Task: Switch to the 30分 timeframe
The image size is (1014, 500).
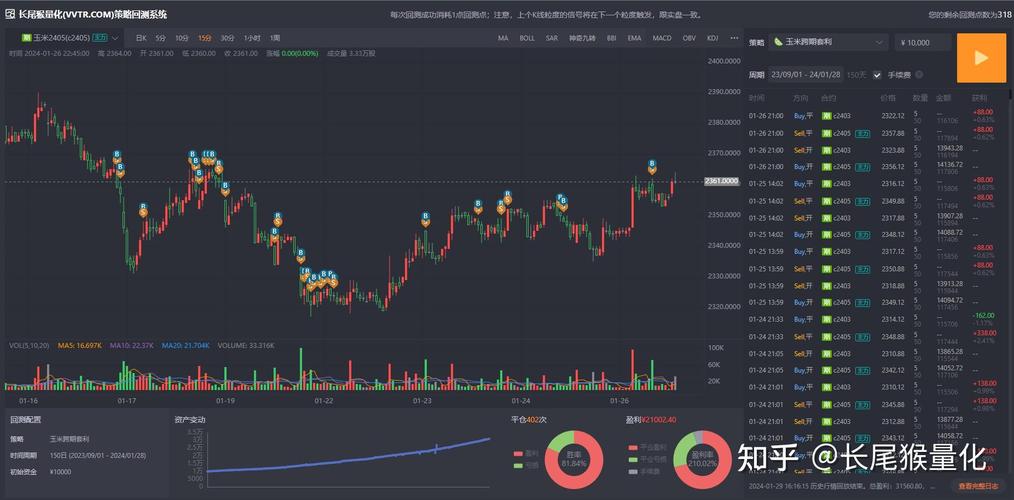Action: click(227, 37)
